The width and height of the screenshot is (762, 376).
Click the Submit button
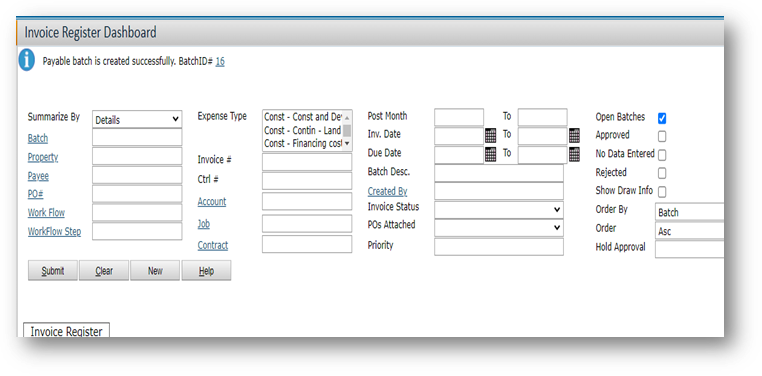click(x=52, y=271)
